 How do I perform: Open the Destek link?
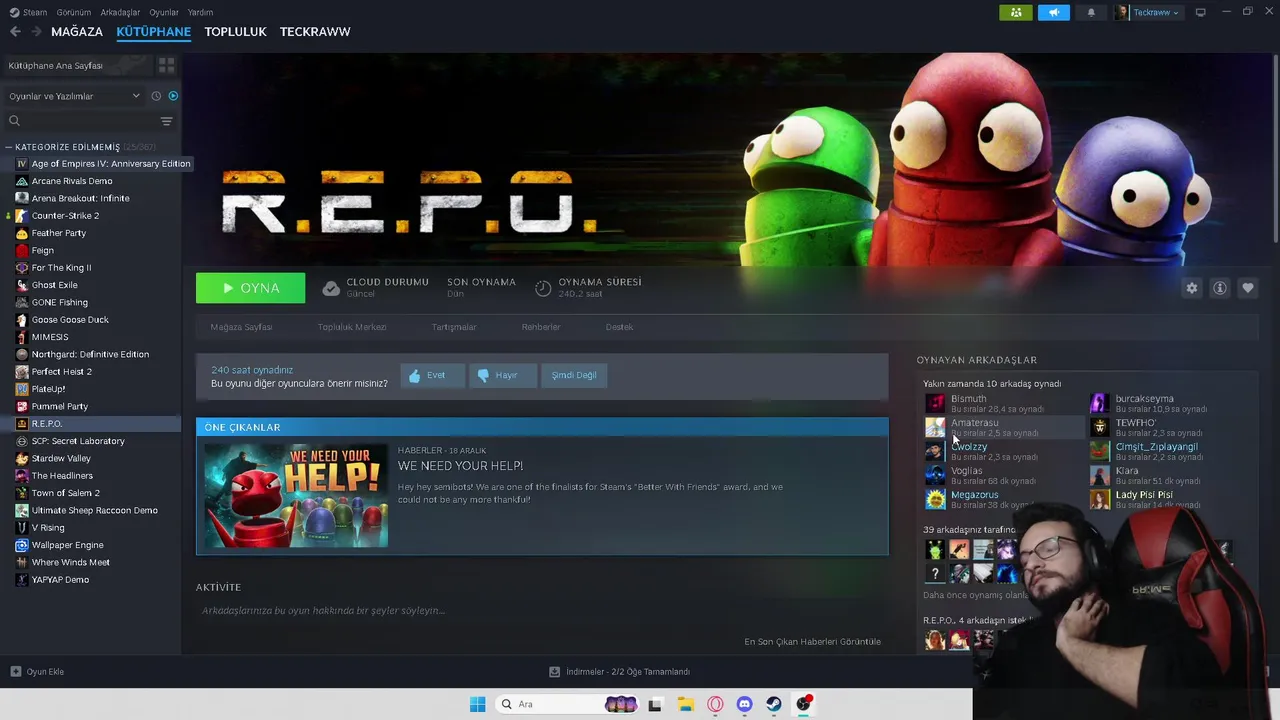tap(619, 327)
